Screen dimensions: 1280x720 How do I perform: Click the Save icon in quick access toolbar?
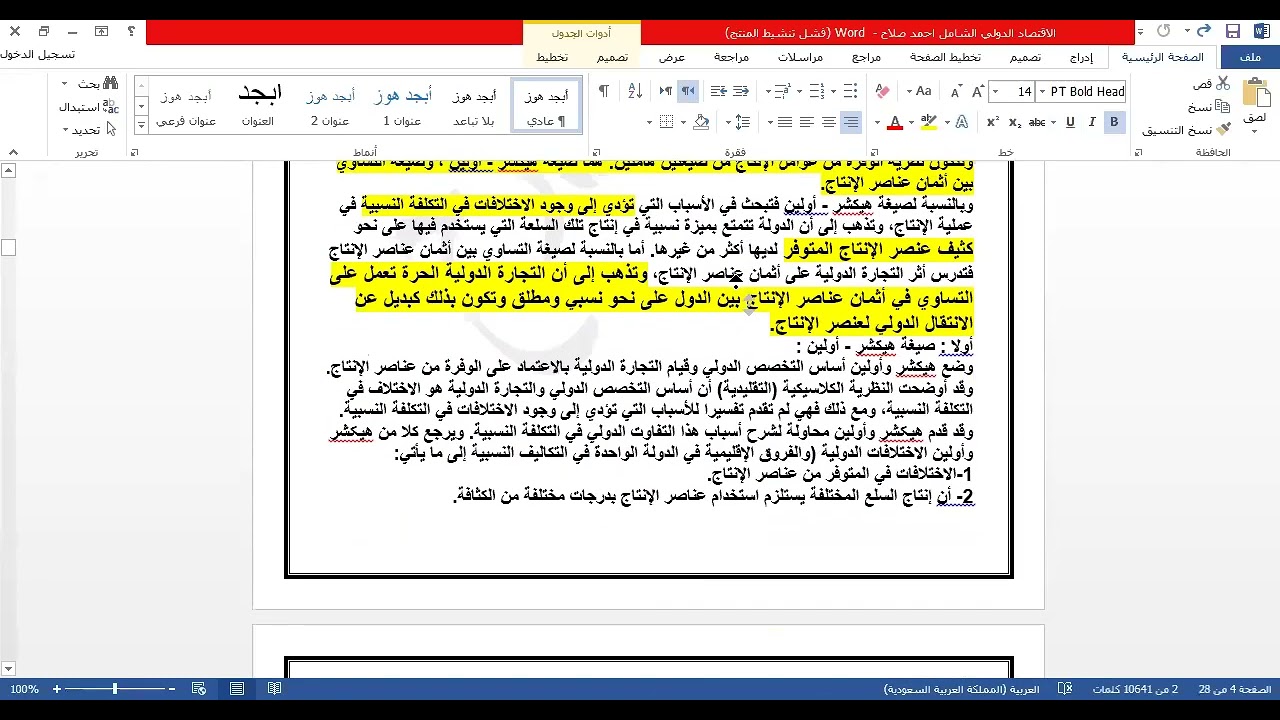[x=1233, y=32]
